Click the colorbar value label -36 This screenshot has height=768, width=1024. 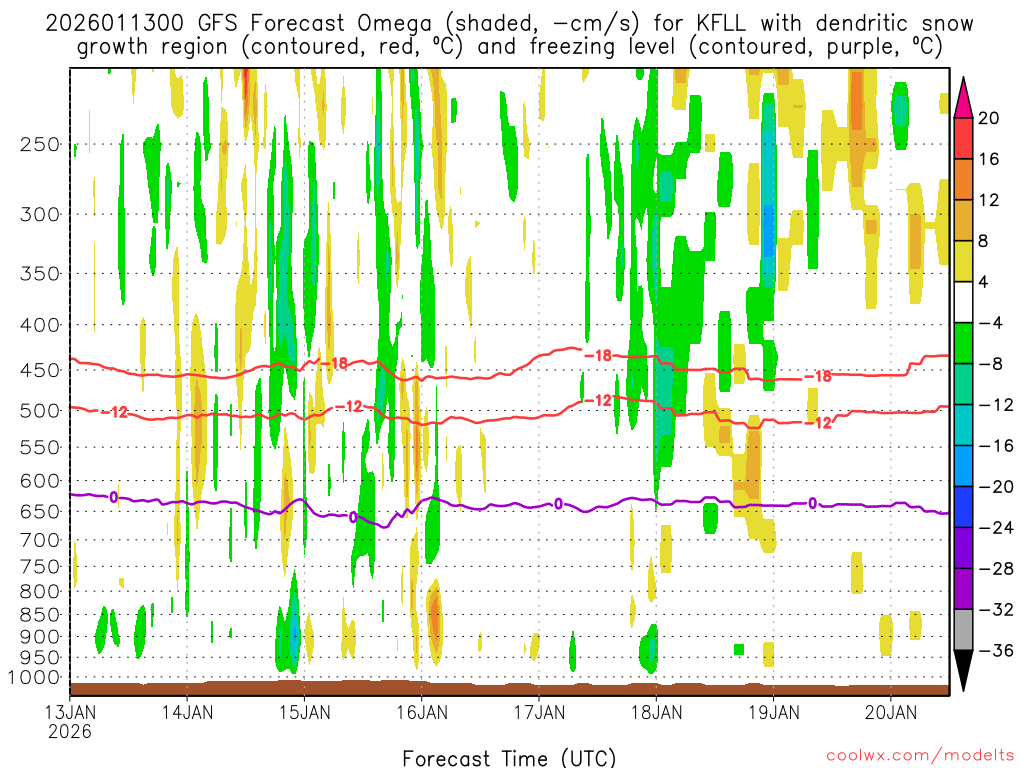click(x=996, y=650)
